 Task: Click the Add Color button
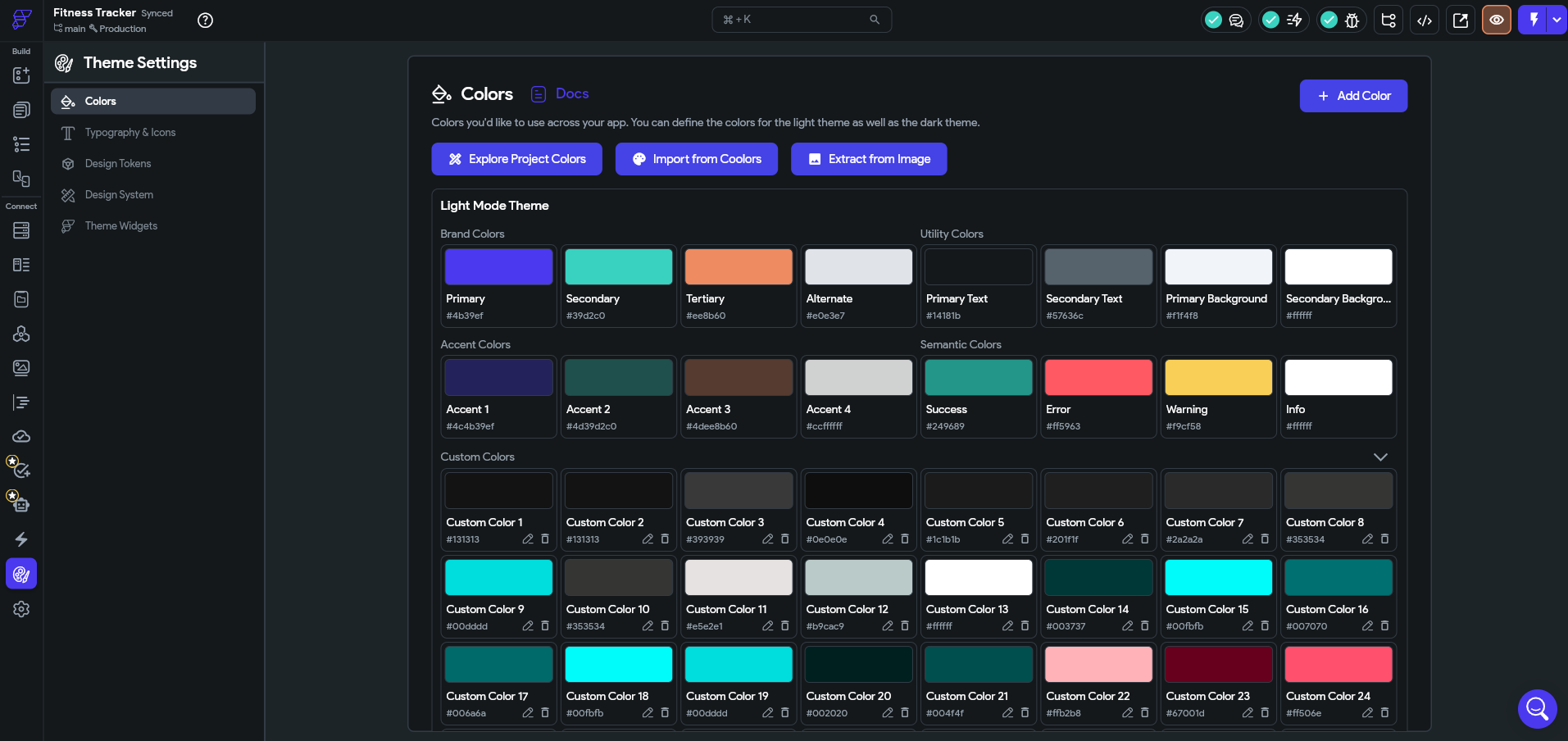1353,96
